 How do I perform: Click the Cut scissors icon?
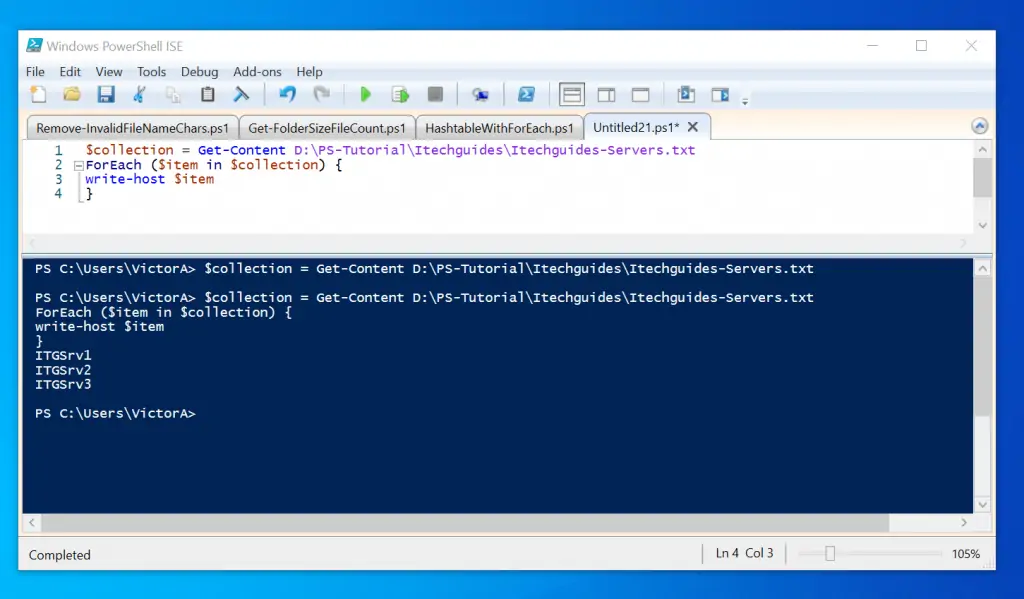tap(140, 95)
